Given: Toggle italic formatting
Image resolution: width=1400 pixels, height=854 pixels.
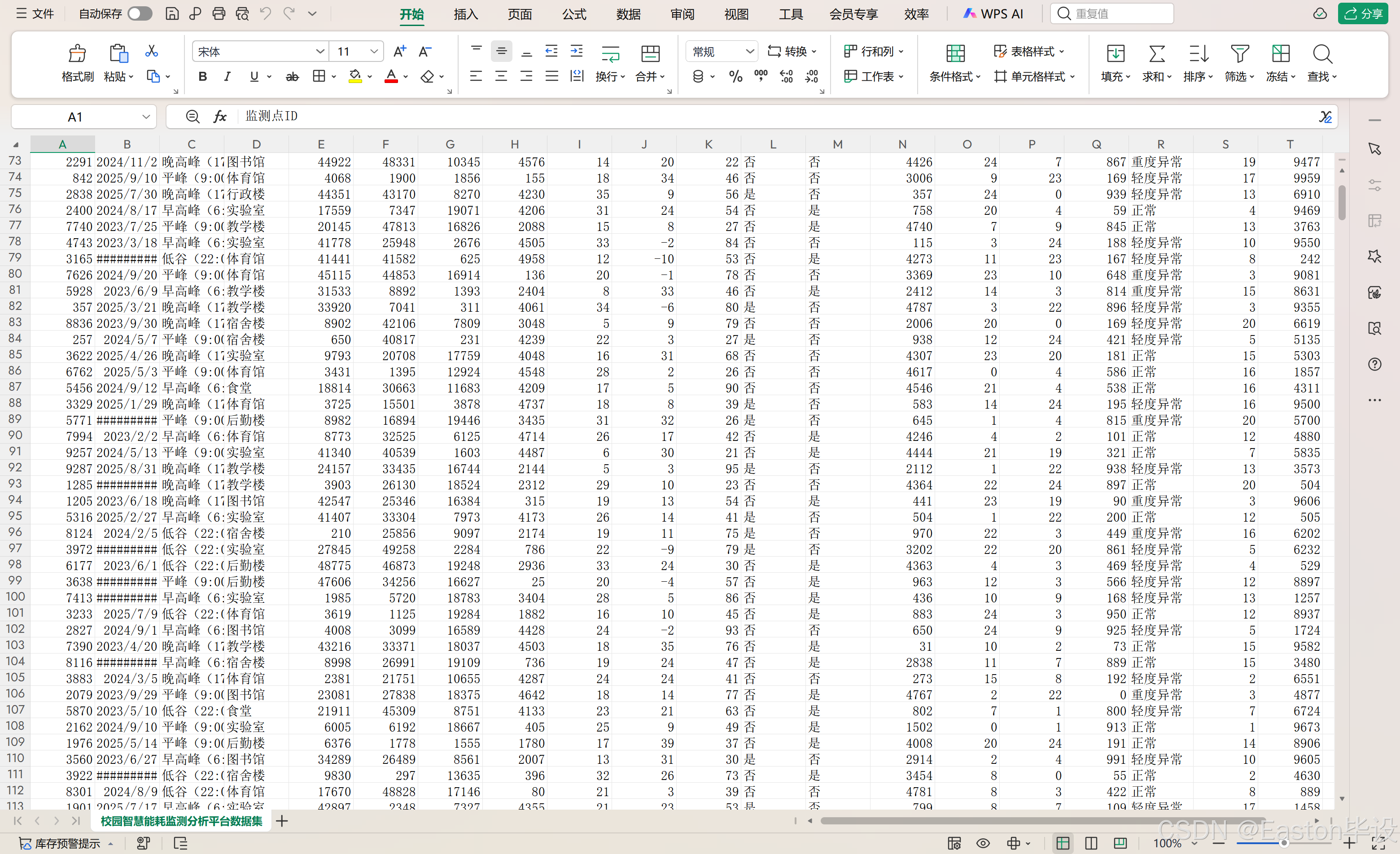Looking at the screenshot, I should (x=227, y=76).
